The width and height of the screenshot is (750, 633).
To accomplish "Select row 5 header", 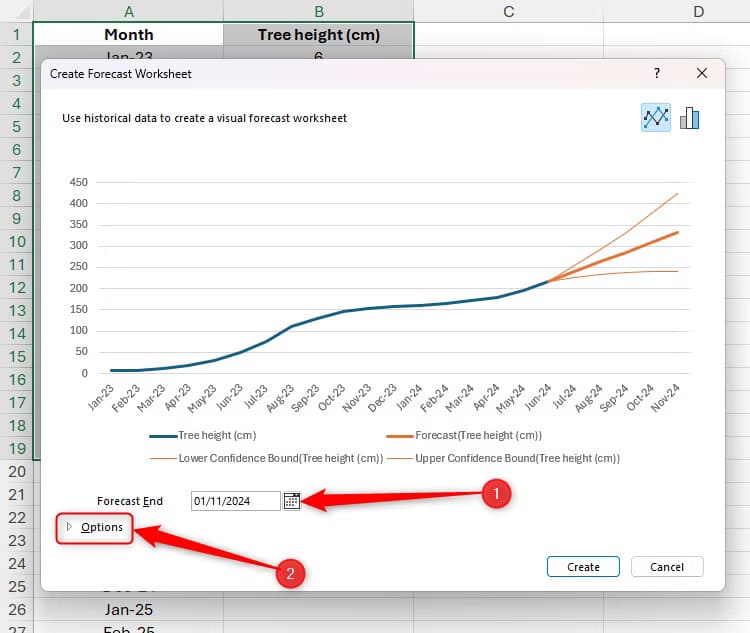I will click(16, 126).
